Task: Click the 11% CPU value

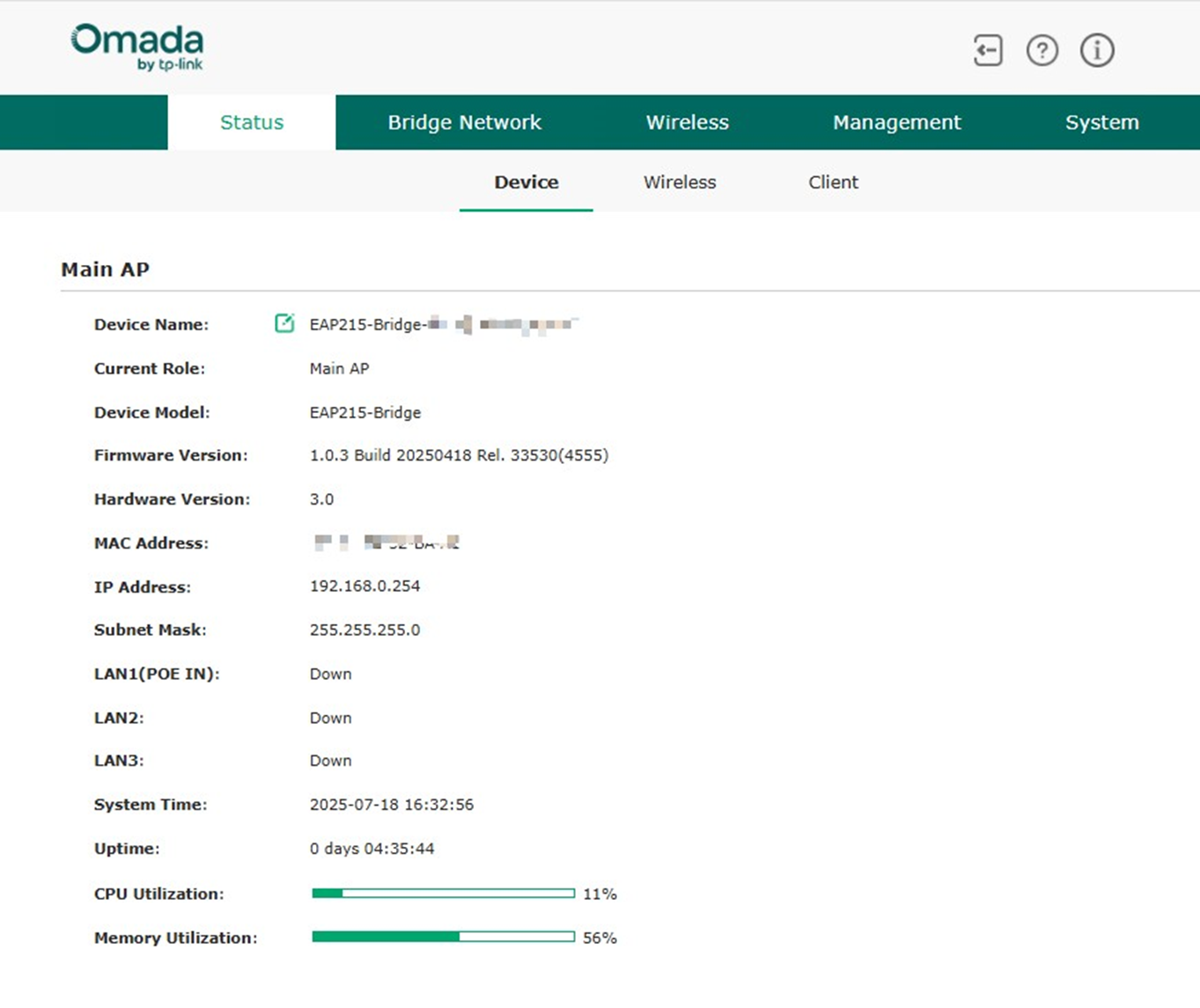Action: (x=600, y=894)
